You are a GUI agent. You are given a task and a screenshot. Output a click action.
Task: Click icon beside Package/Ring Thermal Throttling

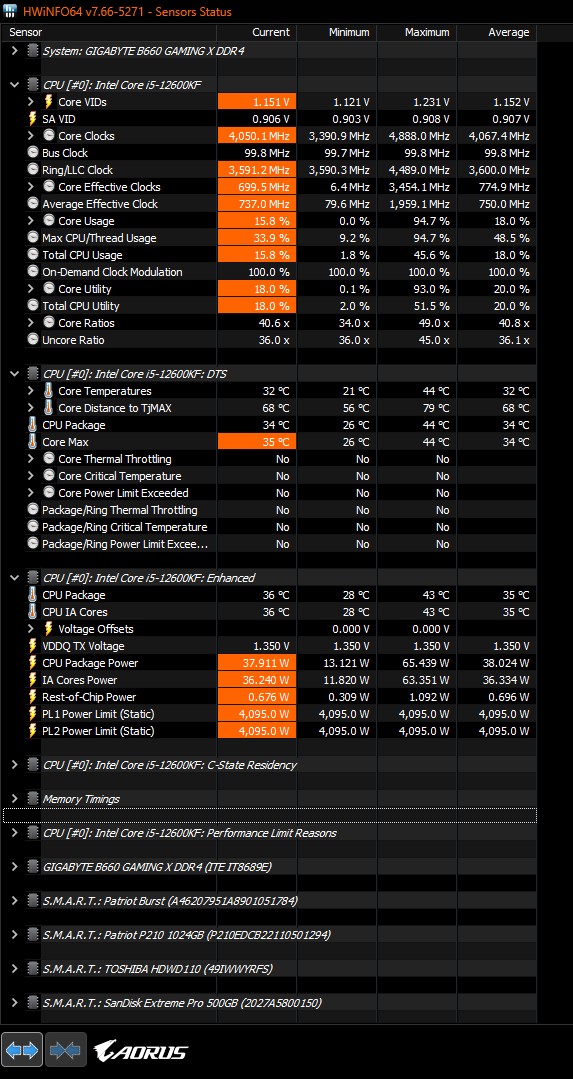(x=32, y=510)
